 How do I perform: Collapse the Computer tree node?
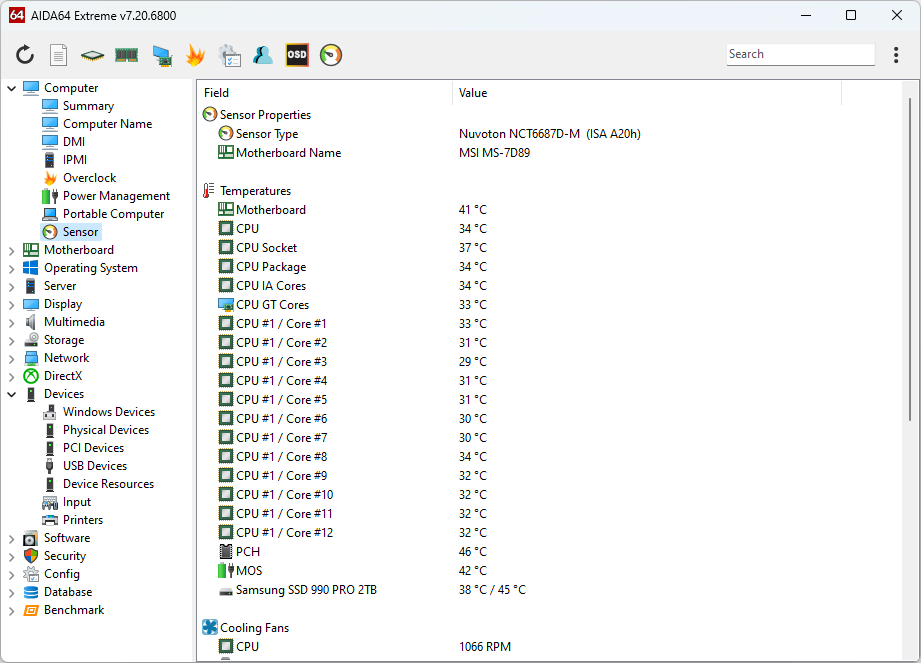pyautogui.click(x=12, y=88)
